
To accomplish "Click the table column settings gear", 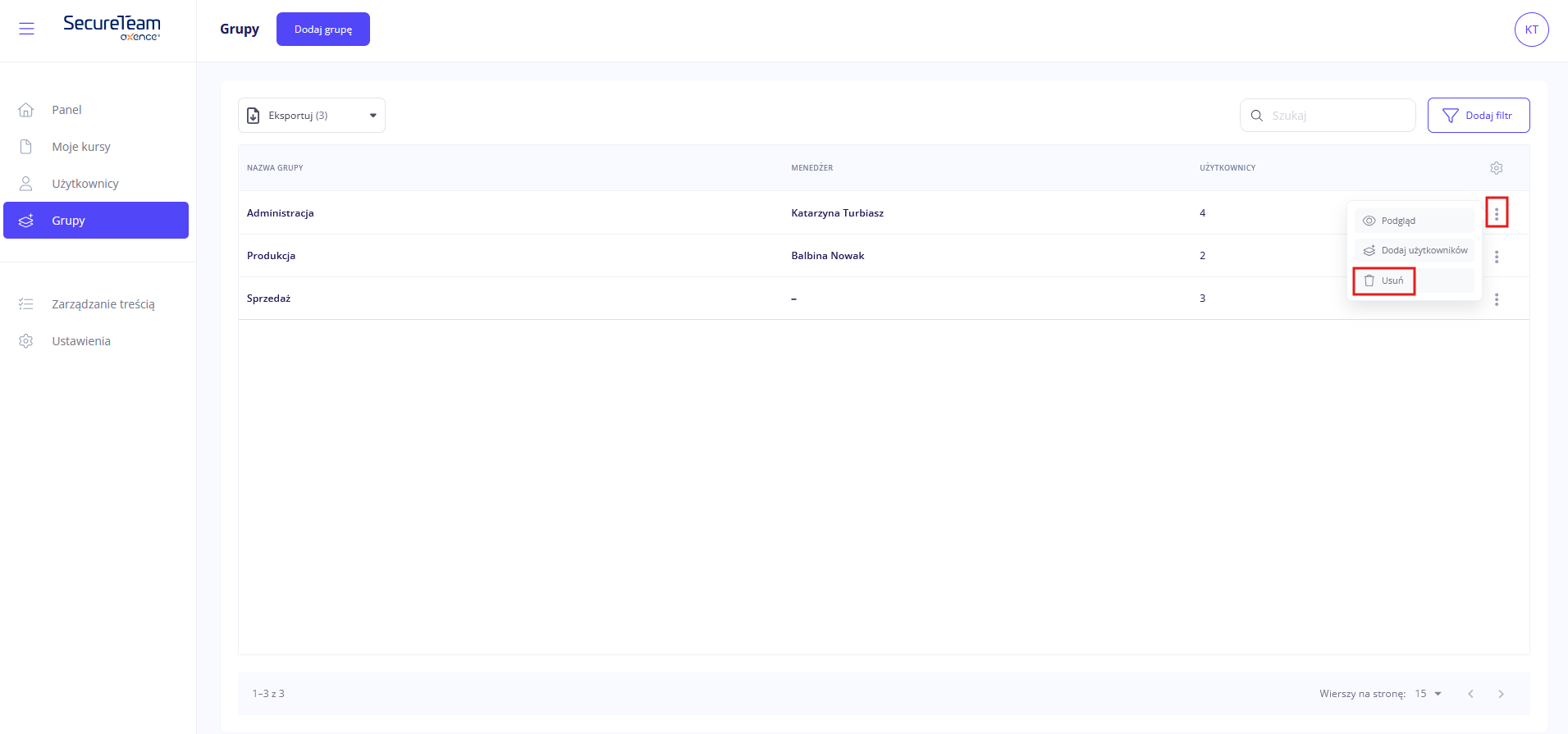I will [1496, 168].
